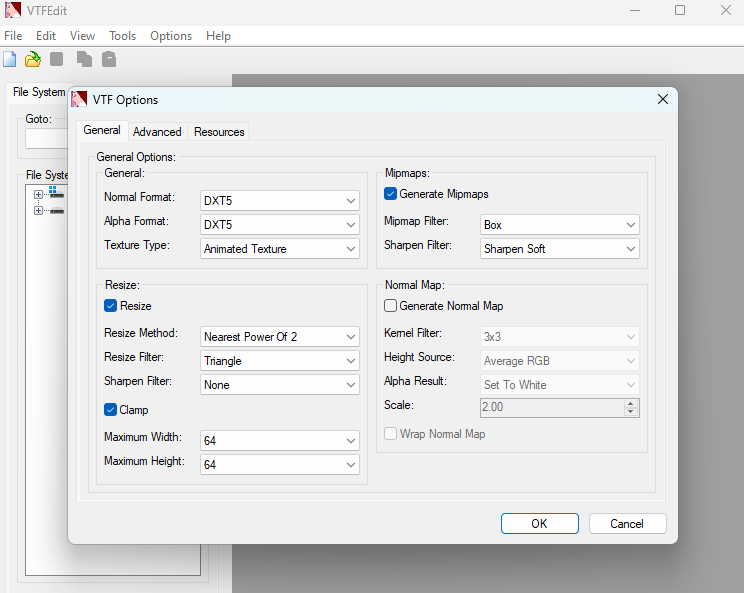Click the Open folder toolbar icon

(33, 59)
